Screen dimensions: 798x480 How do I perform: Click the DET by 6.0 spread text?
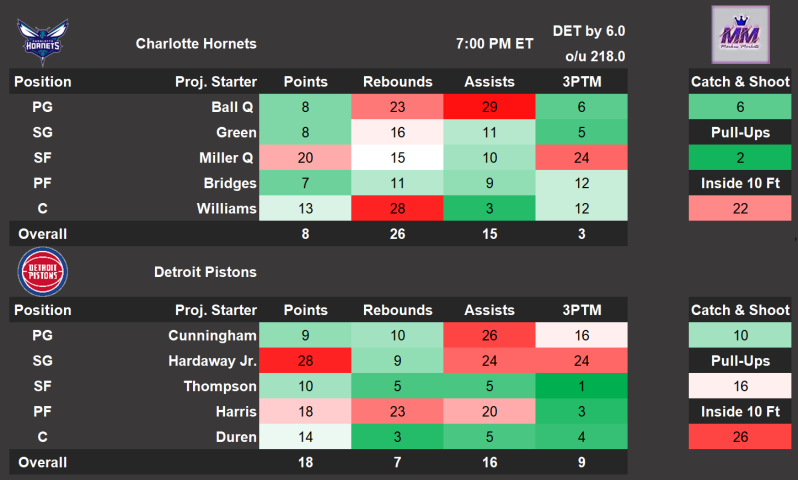[x=589, y=31]
